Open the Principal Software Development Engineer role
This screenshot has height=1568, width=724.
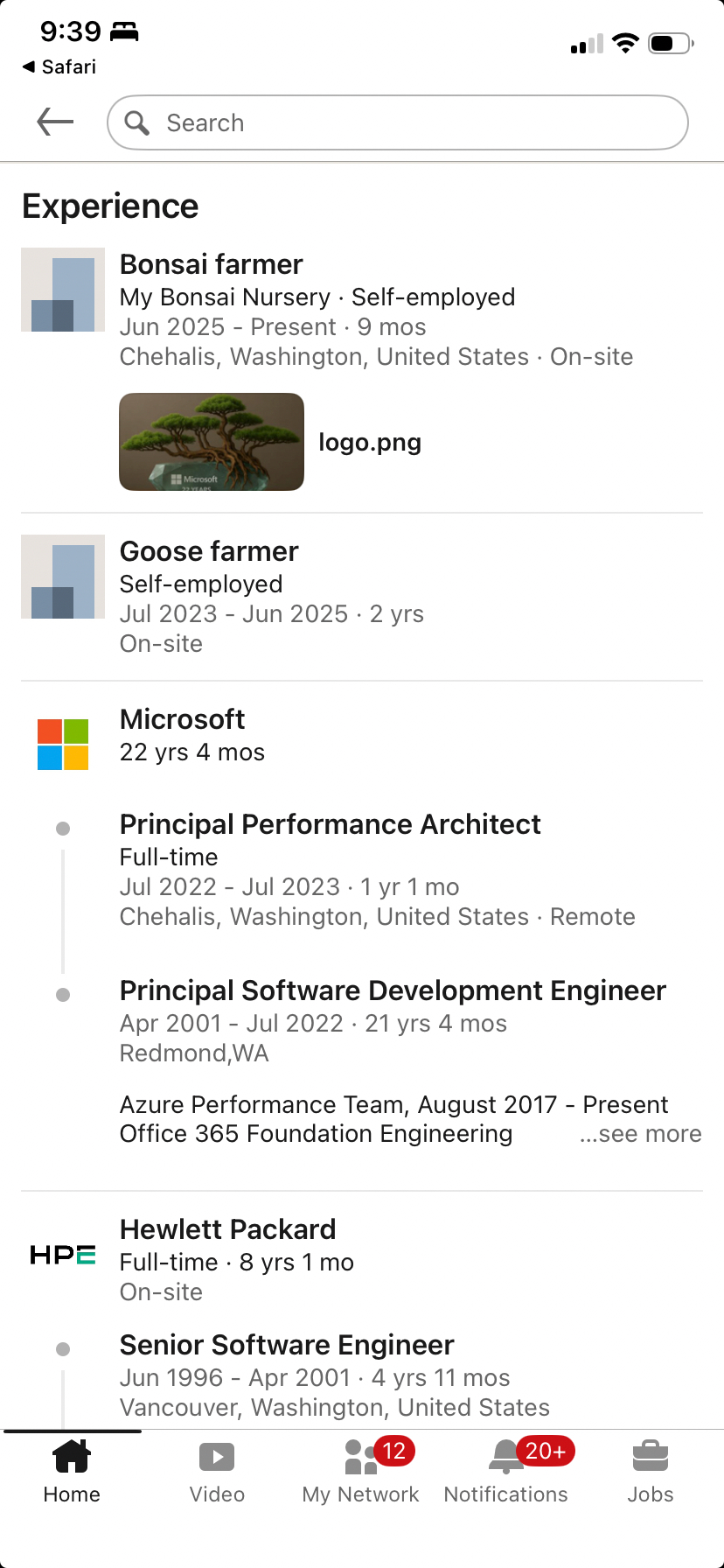tap(393, 990)
